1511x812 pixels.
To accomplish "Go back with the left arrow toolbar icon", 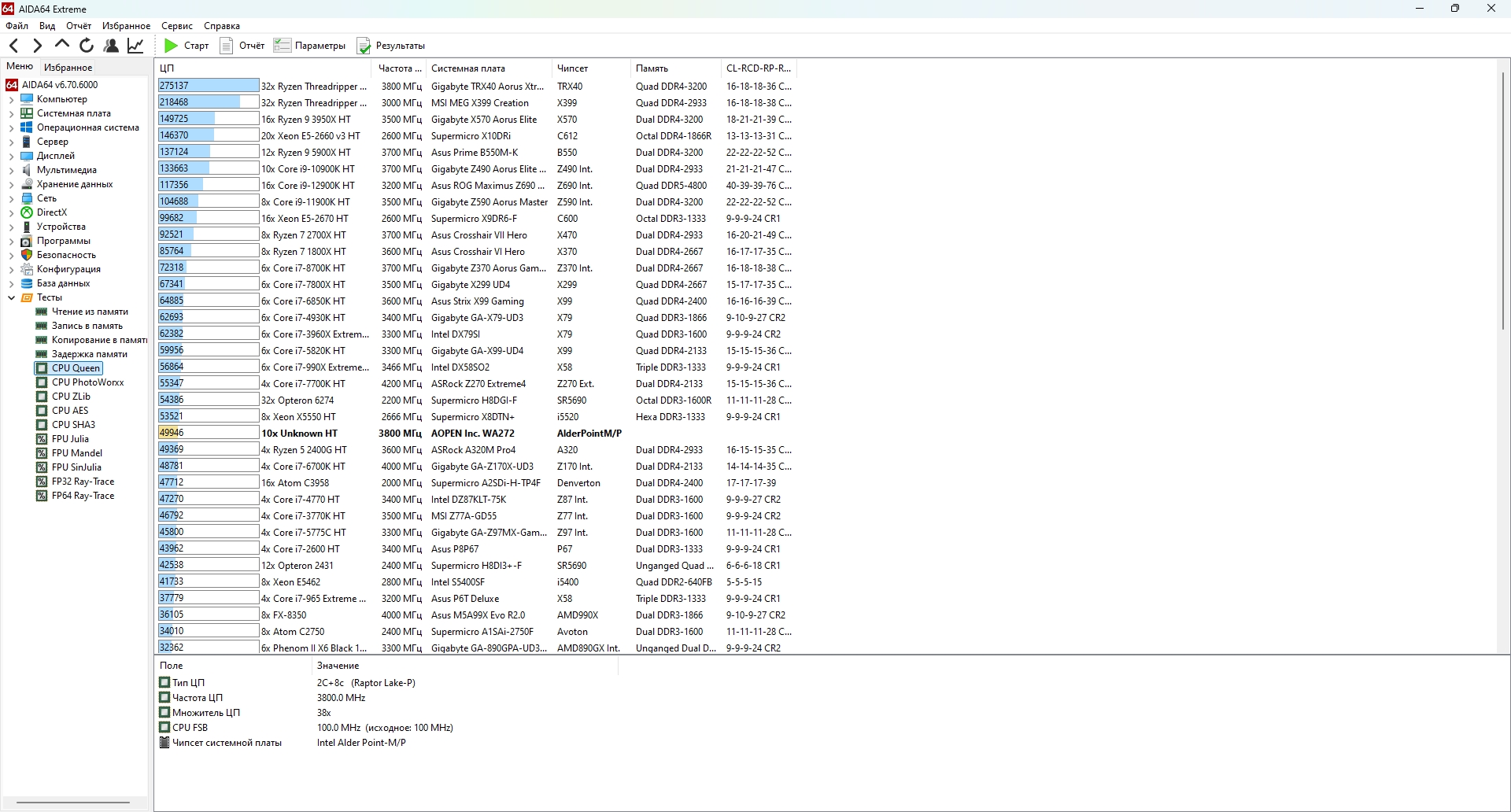I will pos(13,46).
